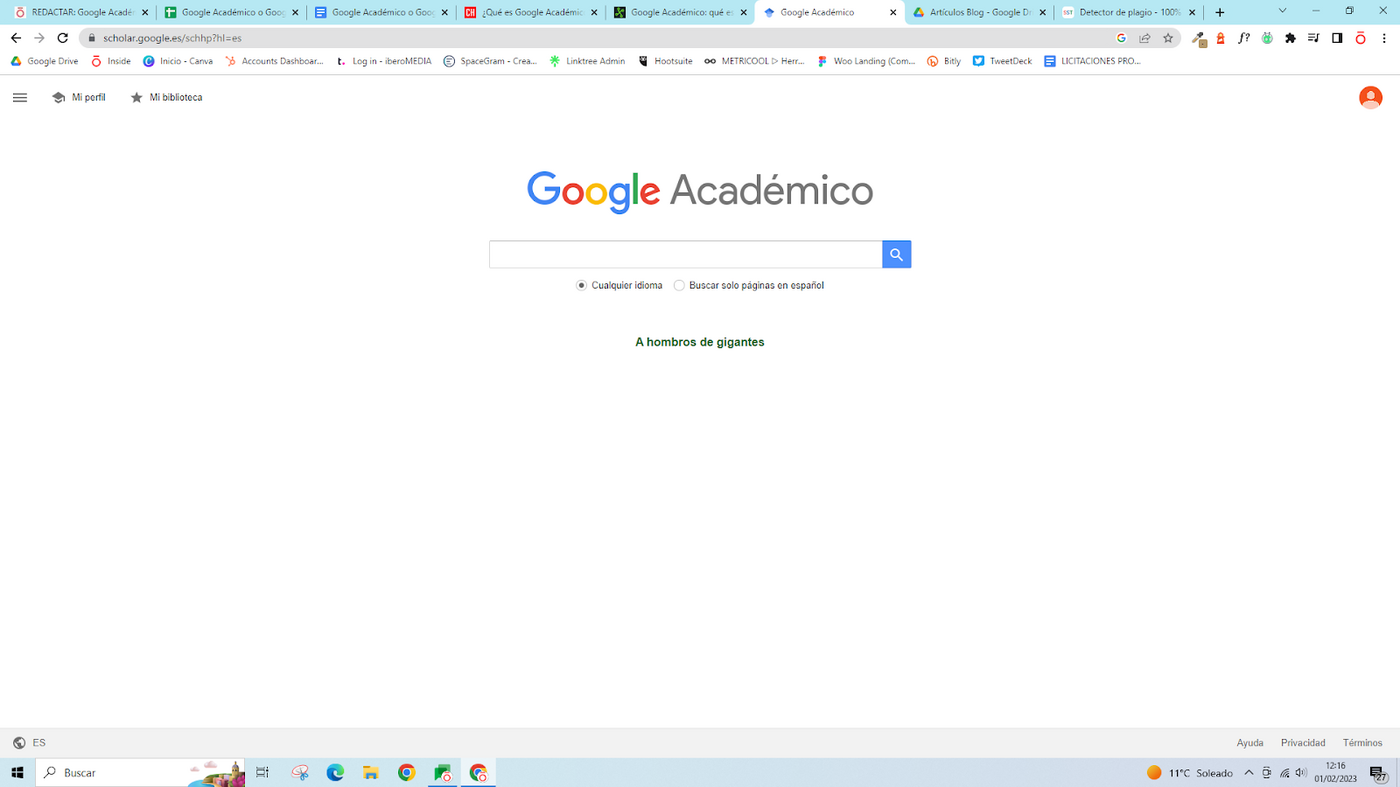The image size is (1400, 787).
Task: Click the taskbar Buscar search box
Action: point(141,773)
